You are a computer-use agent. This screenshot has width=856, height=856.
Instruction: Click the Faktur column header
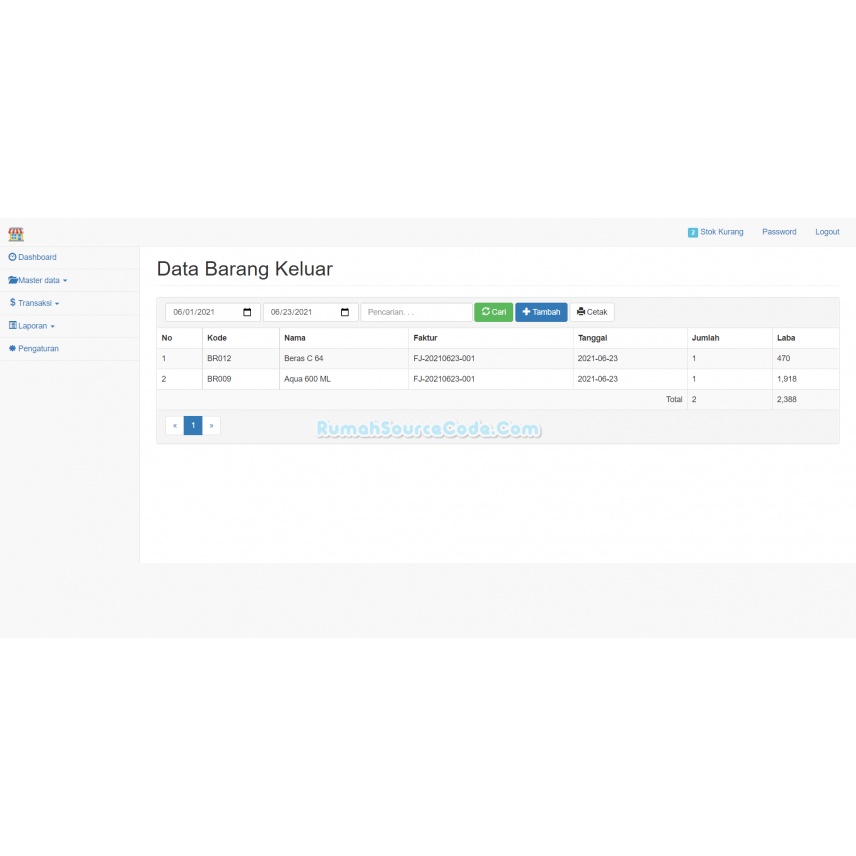(425, 338)
